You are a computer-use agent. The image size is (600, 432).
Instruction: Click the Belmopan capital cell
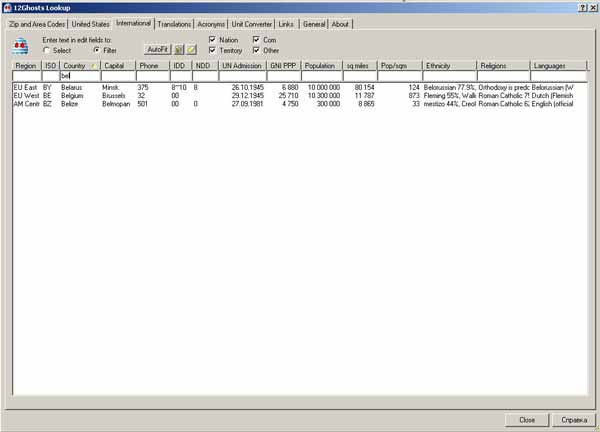point(116,104)
